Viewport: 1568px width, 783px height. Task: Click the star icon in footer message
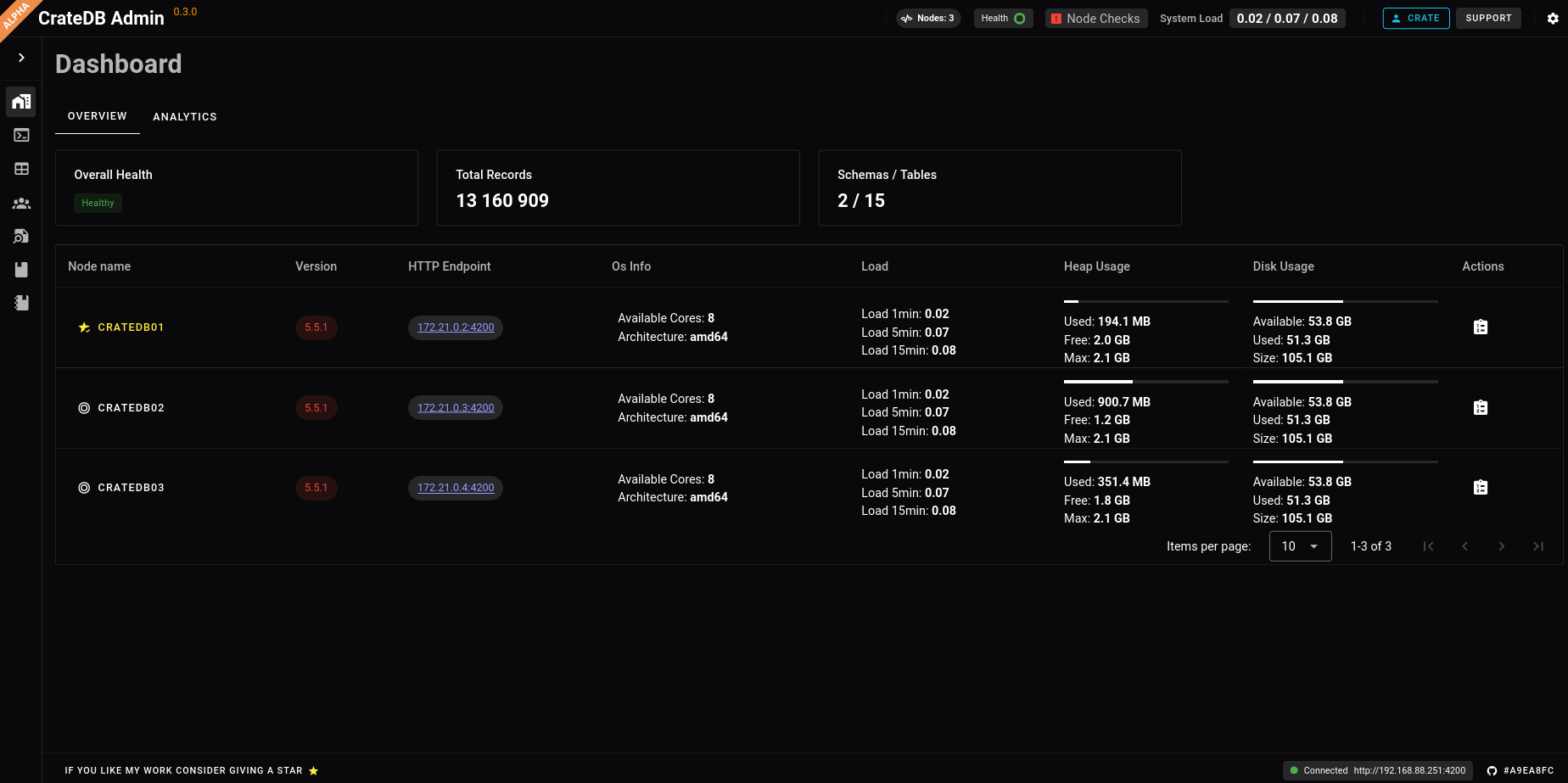[313, 771]
